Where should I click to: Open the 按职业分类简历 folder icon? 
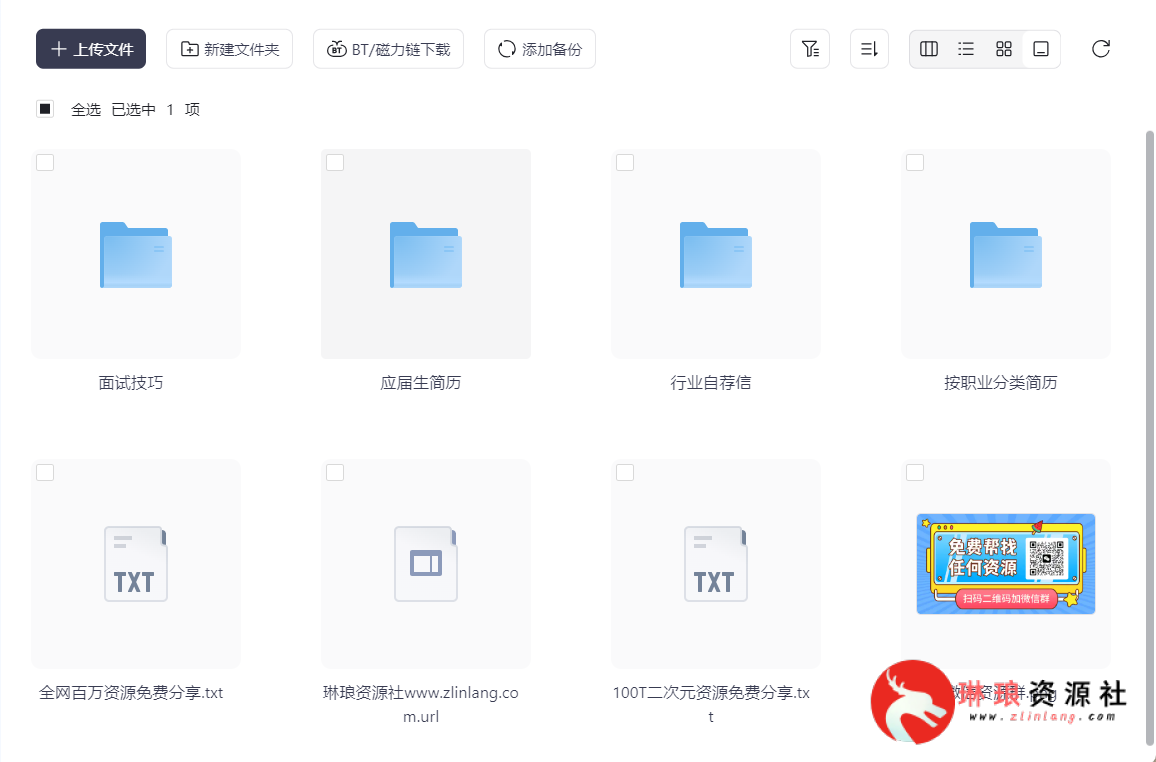pyautogui.click(x=1006, y=255)
